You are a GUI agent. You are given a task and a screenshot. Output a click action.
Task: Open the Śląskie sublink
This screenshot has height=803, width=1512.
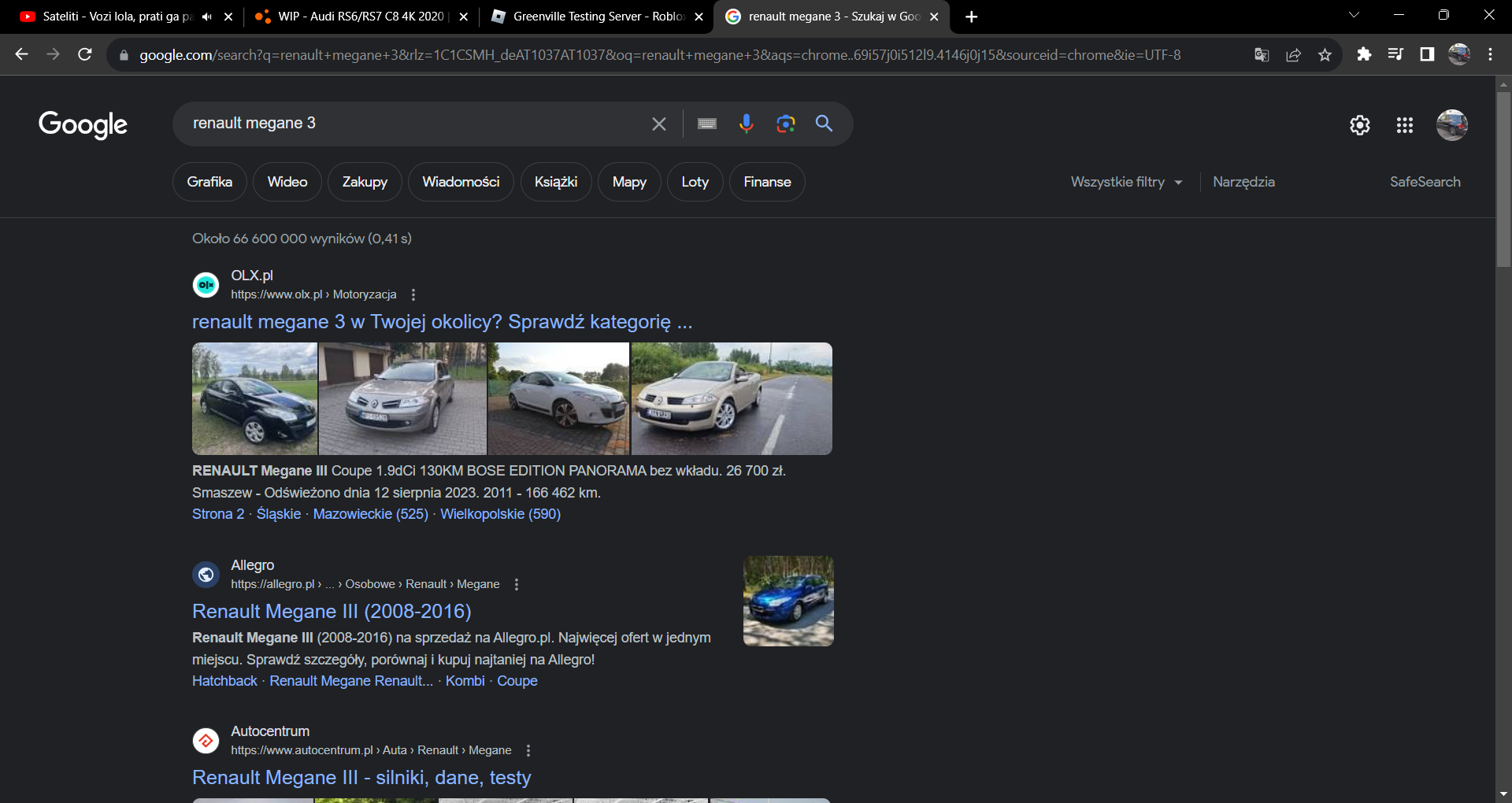(279, 514)
